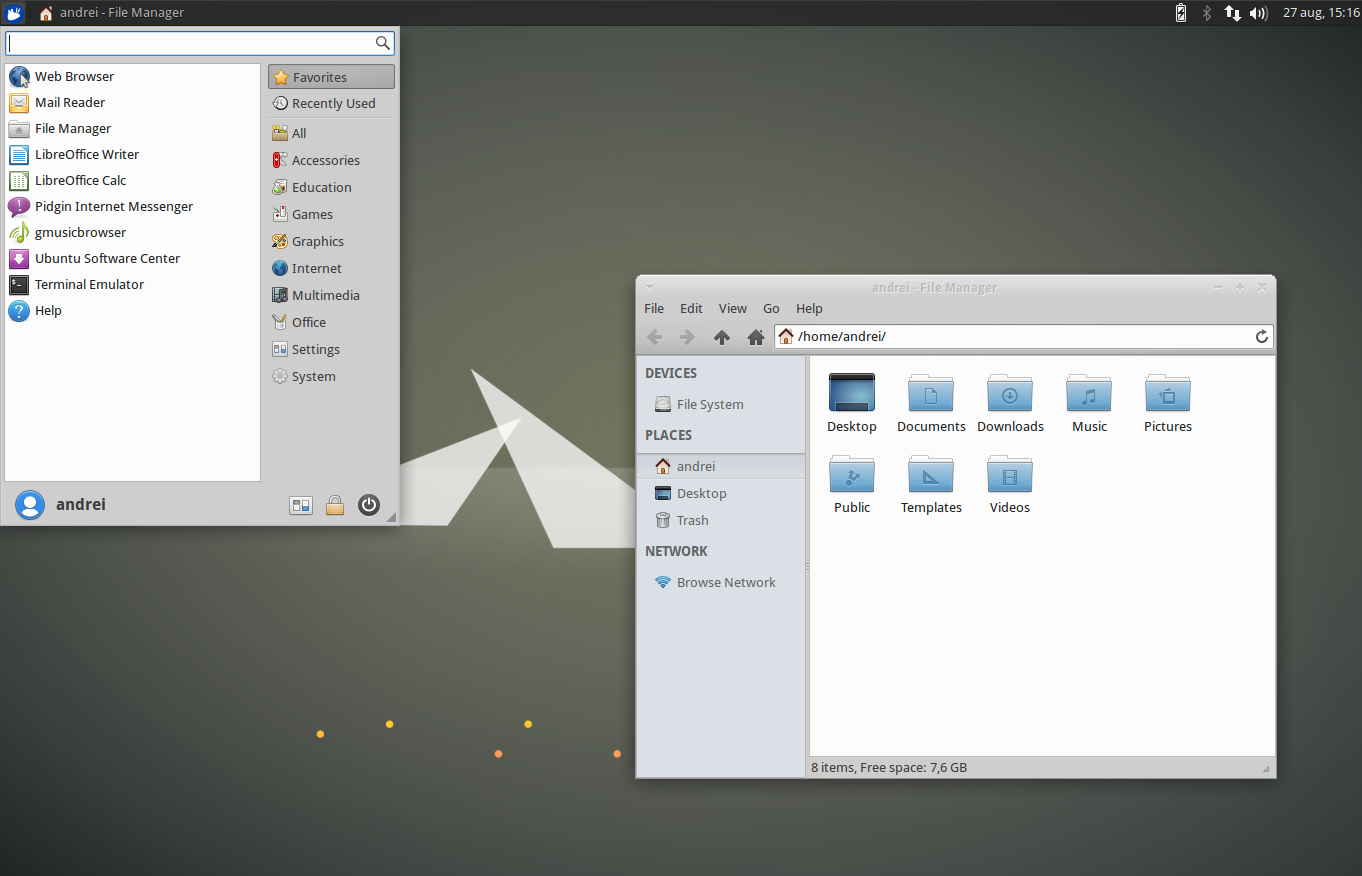Click the volume icon in the system tray
Viewport: 1362px width, 876px height.
(x=1258, y=13)
